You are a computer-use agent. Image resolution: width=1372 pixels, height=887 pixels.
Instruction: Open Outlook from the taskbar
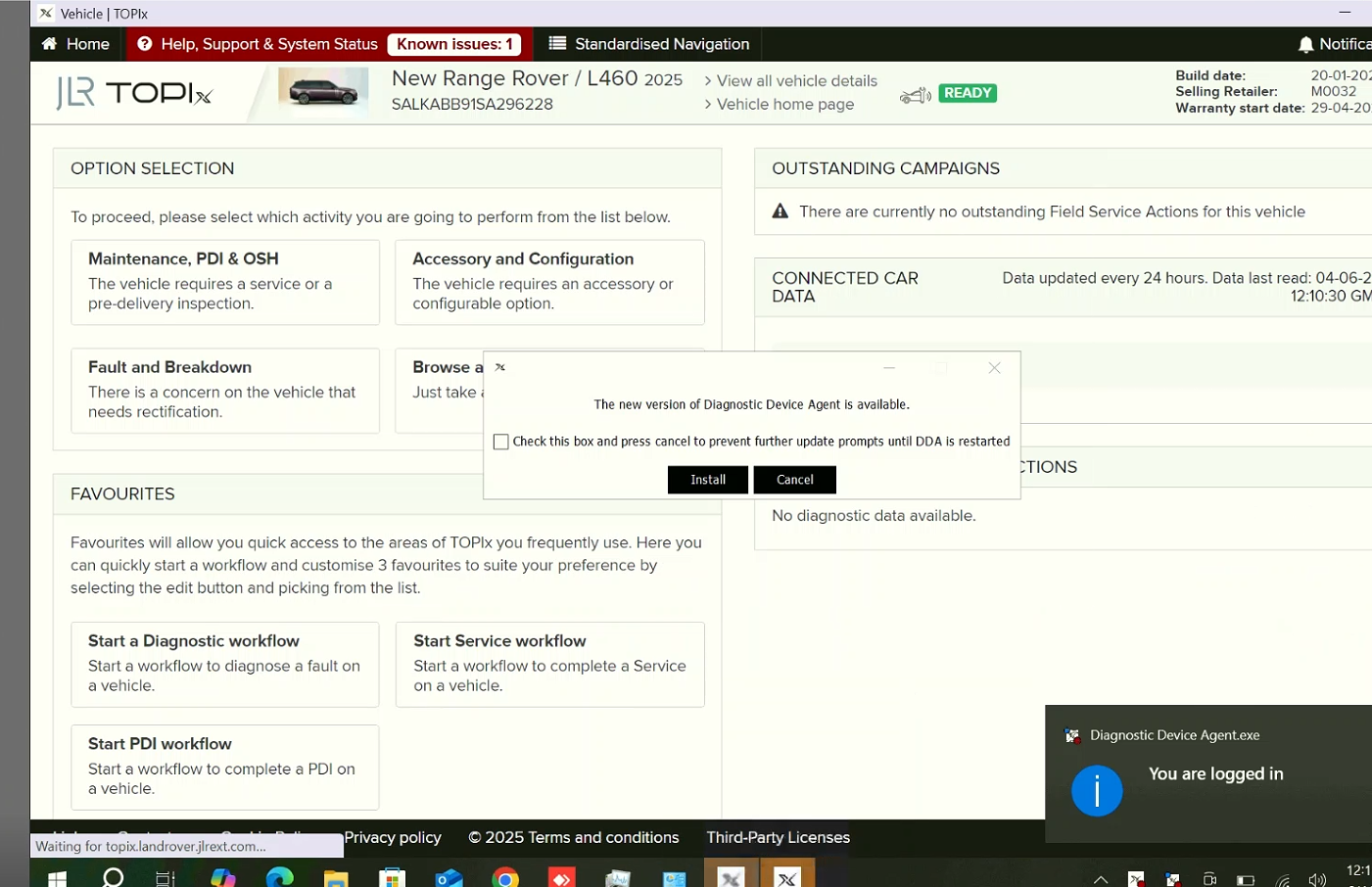pyautogui.click(x=449, y=878)
